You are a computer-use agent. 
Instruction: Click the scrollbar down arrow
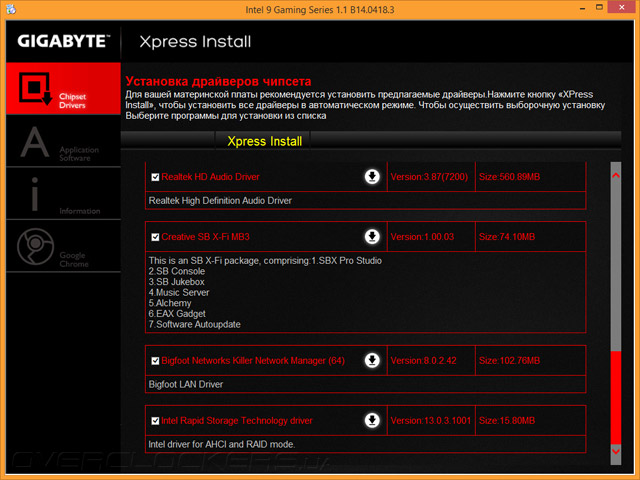click(x=616, y=451)
